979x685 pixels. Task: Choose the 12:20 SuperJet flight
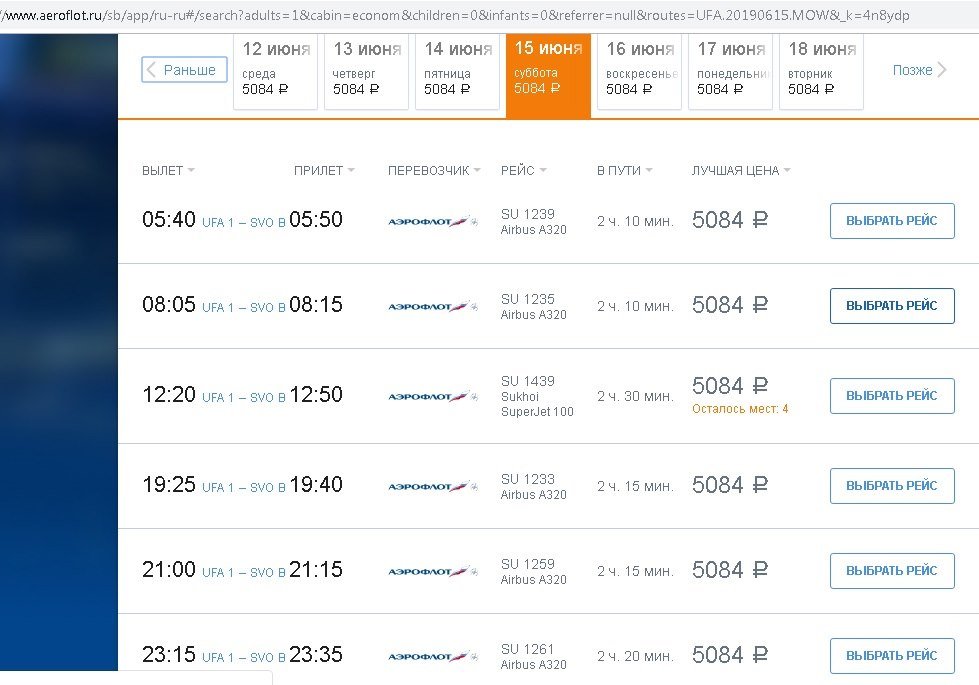892,396
